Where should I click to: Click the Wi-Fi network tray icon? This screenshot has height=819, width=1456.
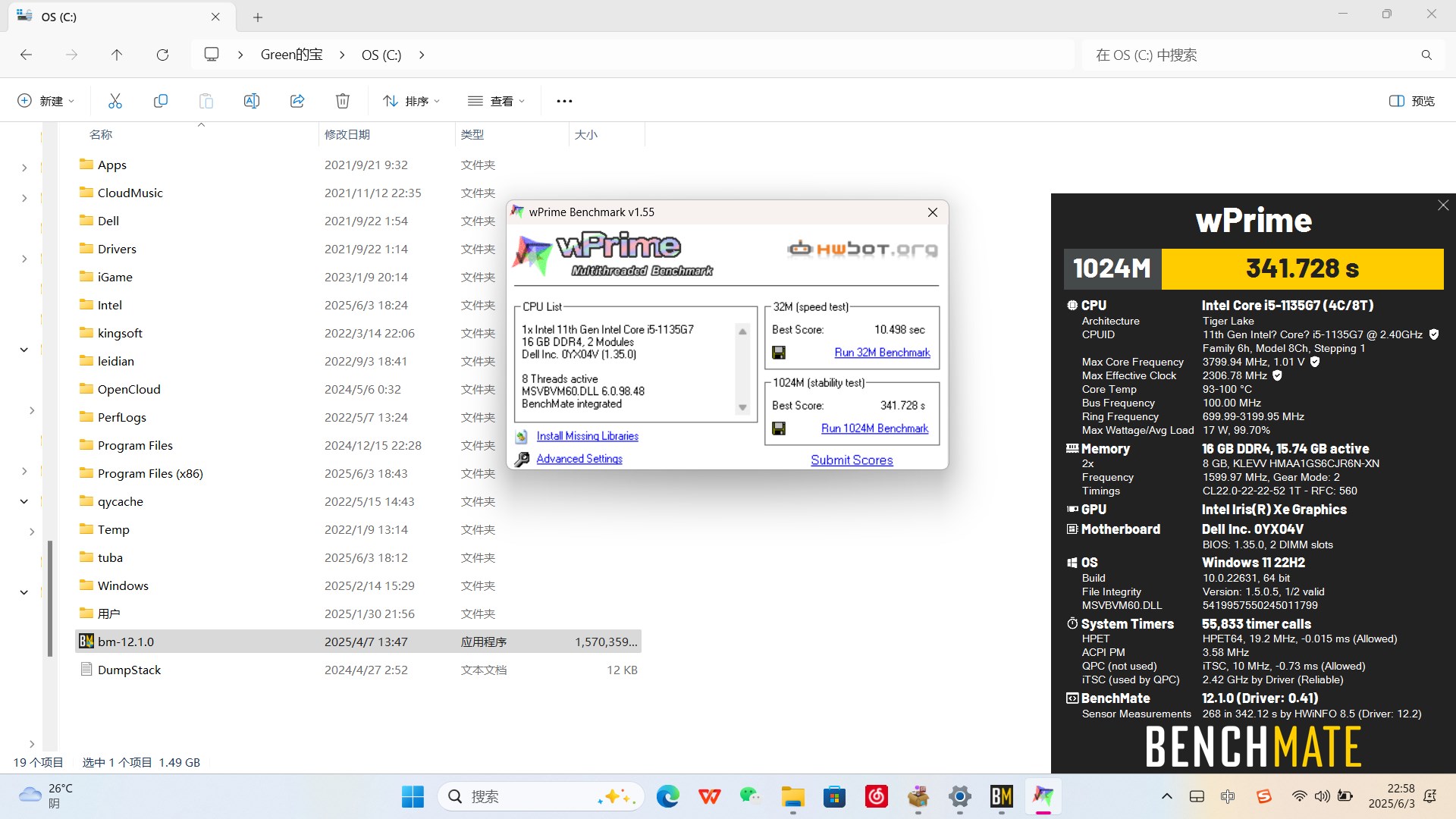1300,796
